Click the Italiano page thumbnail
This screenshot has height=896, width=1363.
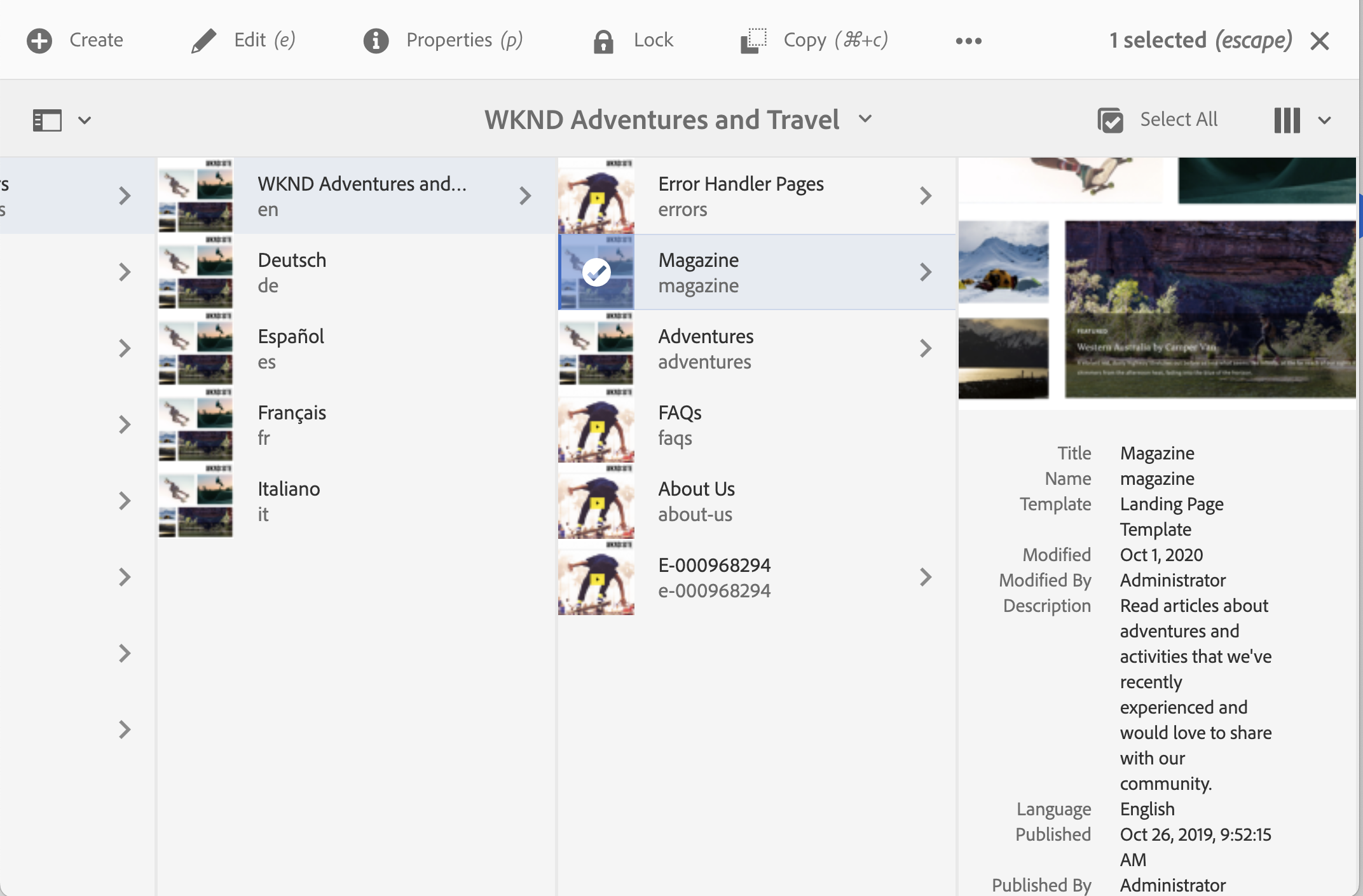[x=196, y=501]
